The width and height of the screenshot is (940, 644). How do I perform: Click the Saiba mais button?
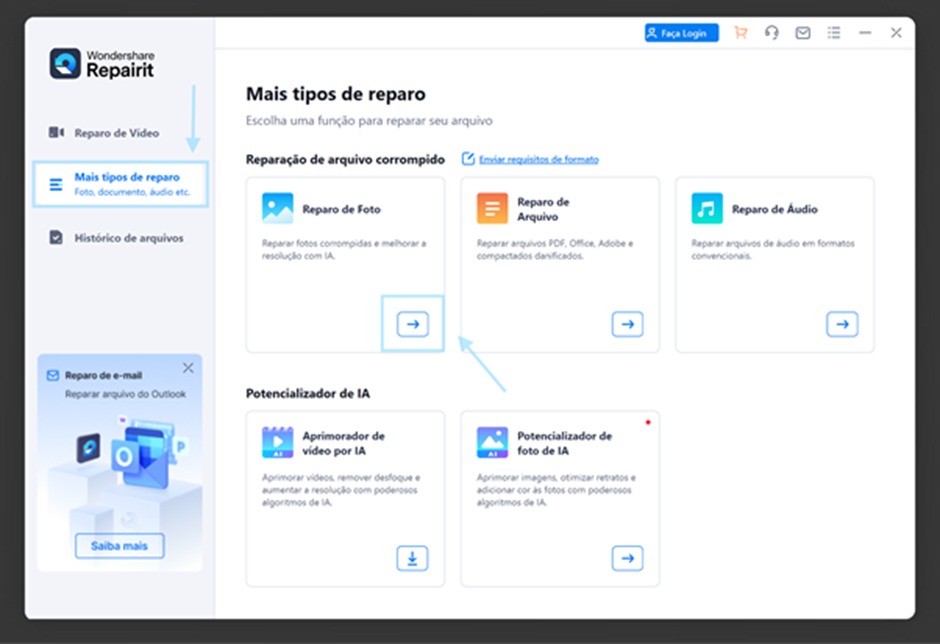tap(119, 546)
